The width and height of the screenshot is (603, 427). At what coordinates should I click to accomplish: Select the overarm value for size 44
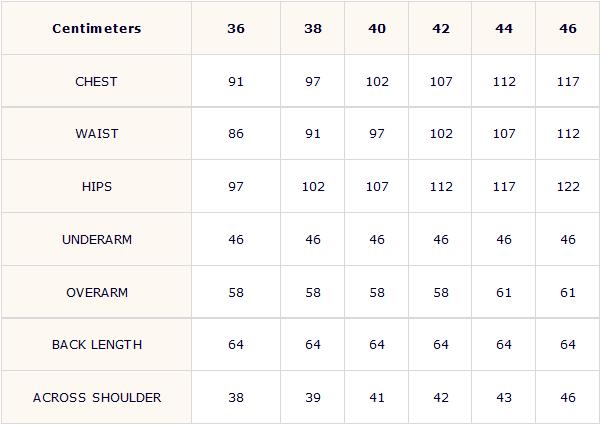click(x=504, y=293)
